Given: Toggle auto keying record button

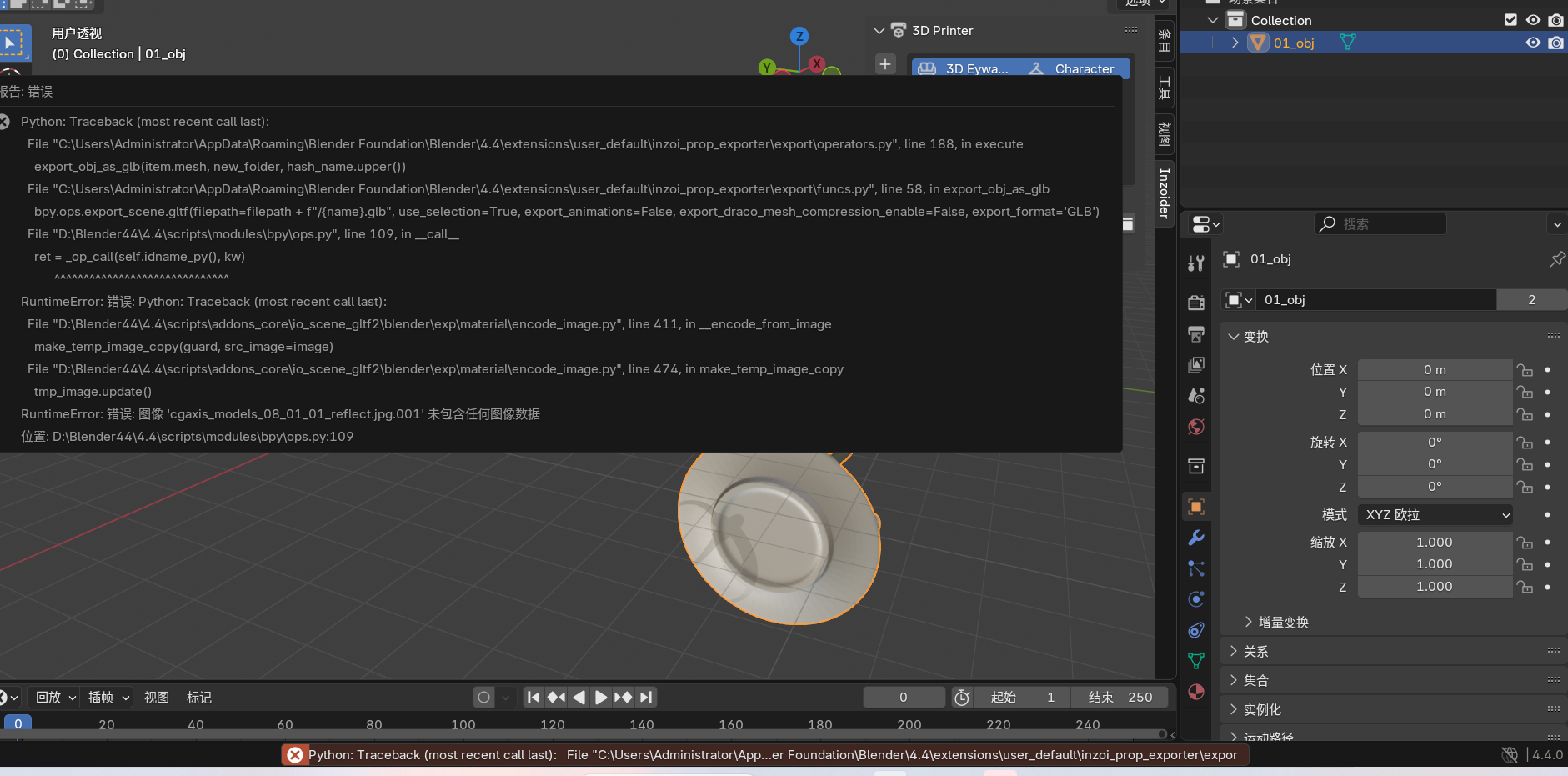Looking at the screenshot, I should click(484, 697).
